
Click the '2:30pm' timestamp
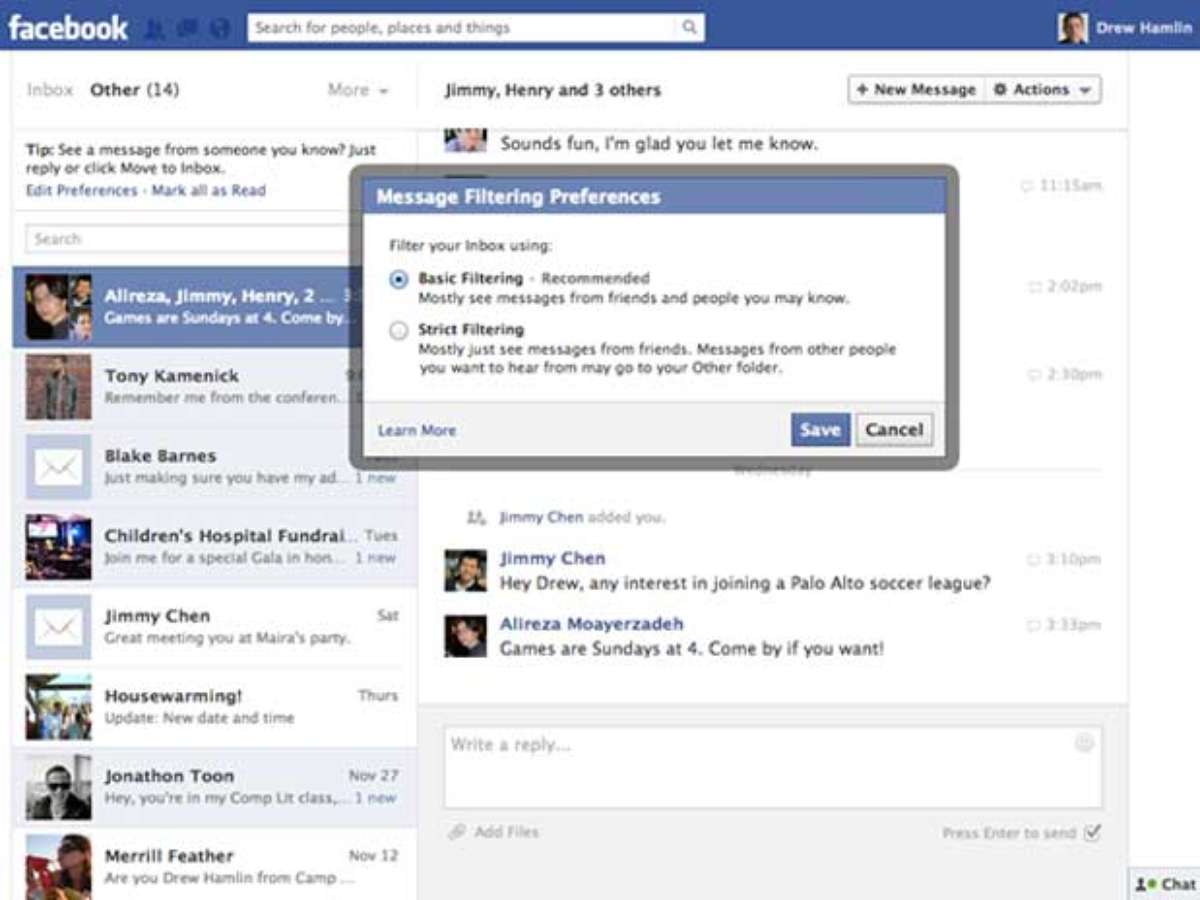click(x=1074, y=375)
